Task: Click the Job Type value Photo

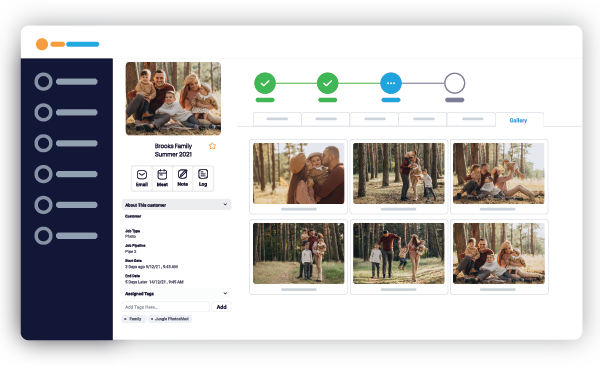Action: click(130, 236)
